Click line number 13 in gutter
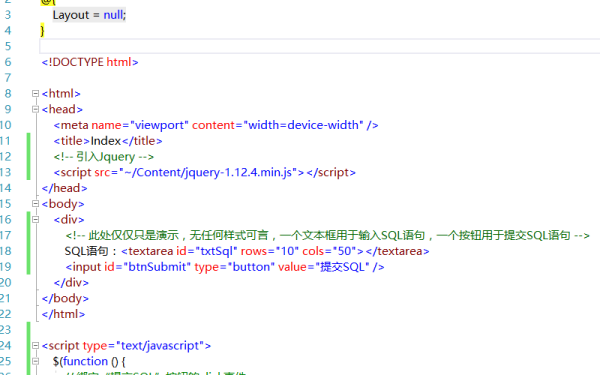Screen dimensions: 600x375 tap(6, 173)
